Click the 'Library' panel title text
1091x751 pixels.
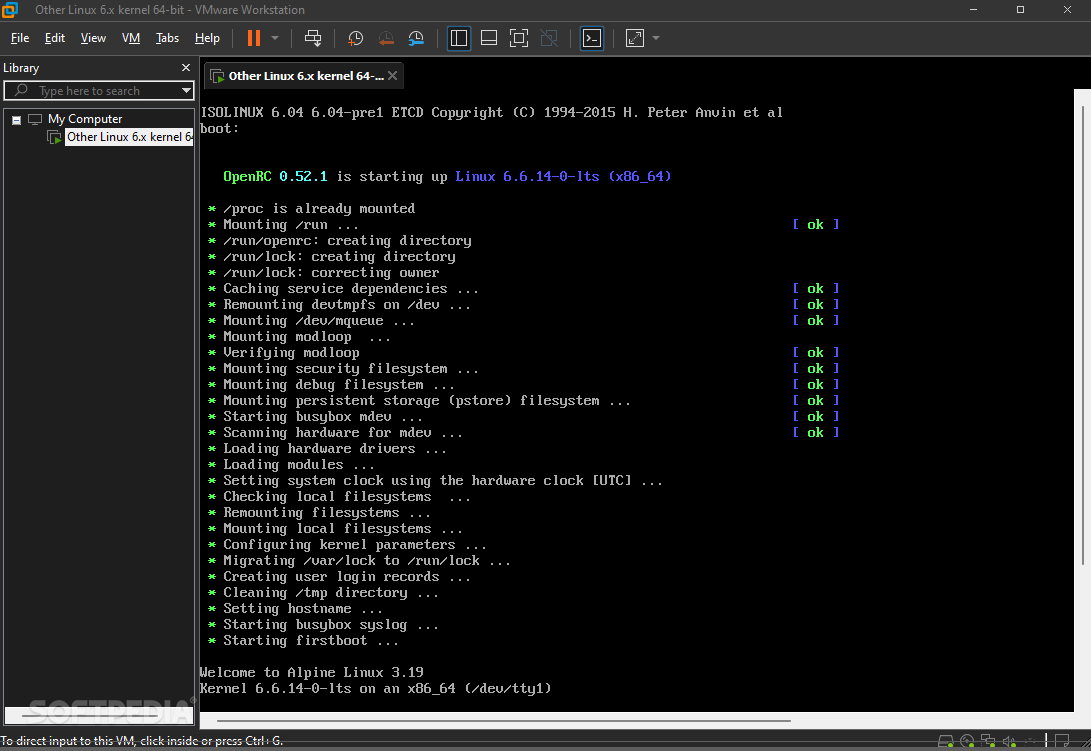21,68
